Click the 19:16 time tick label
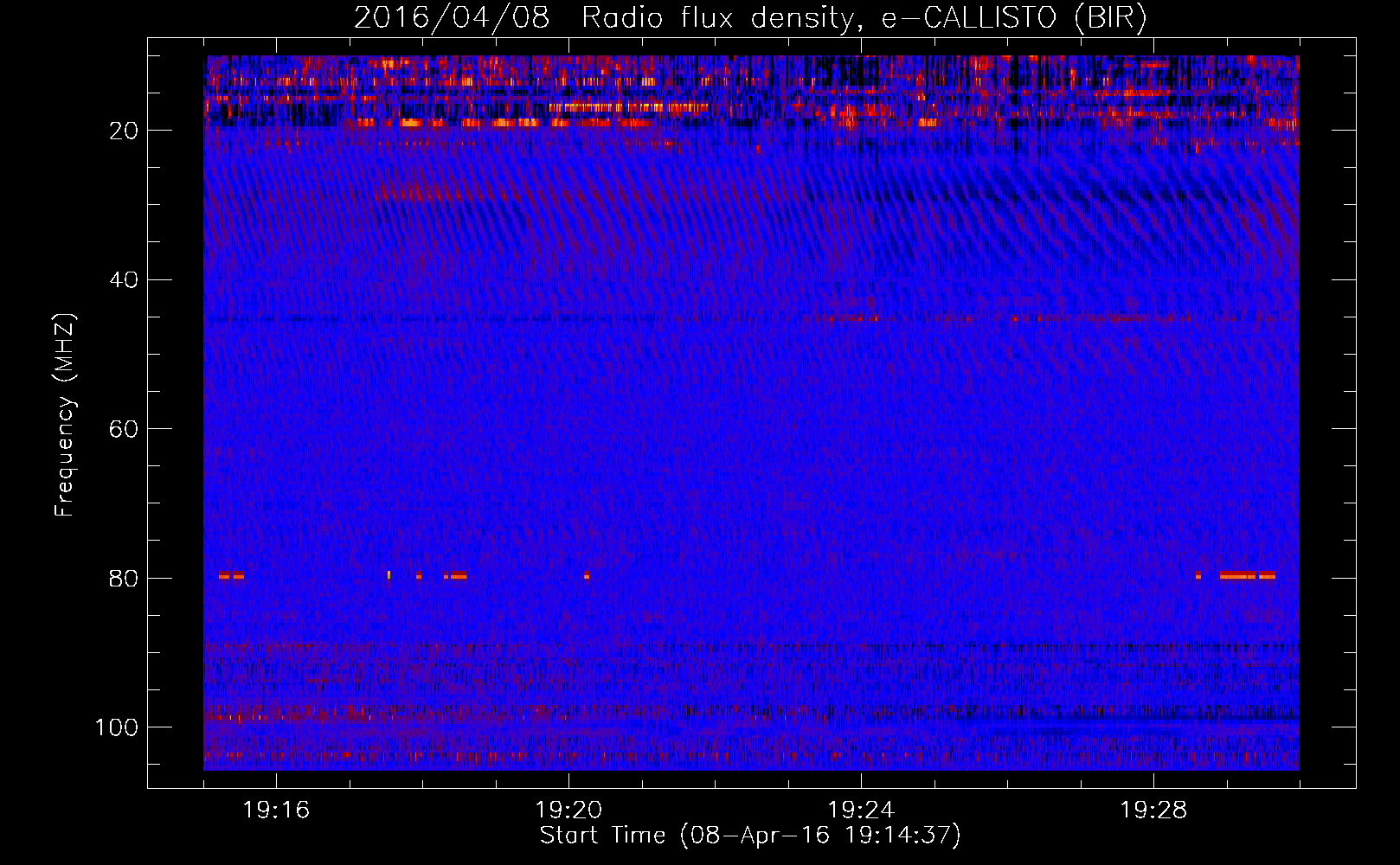The image size is (1400, 865). click(x=276, y=811)
